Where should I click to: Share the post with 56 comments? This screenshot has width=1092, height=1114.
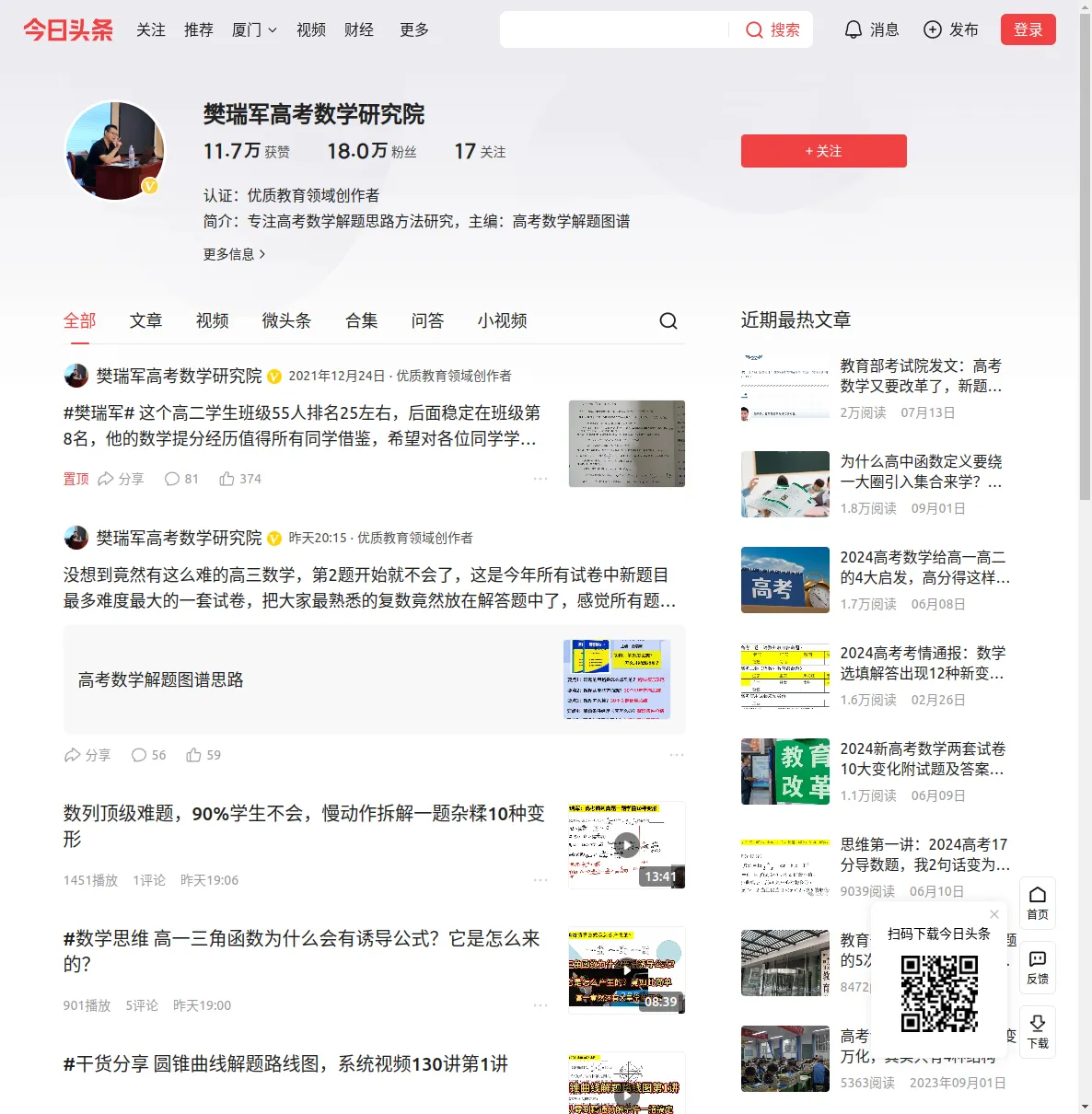point(87,755)
